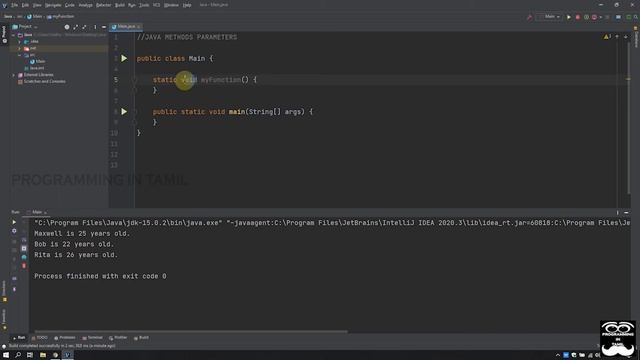Open the Refactor menu
This screenshot has width=640, height=360.
pyautogui.click(x=103, y=5)
